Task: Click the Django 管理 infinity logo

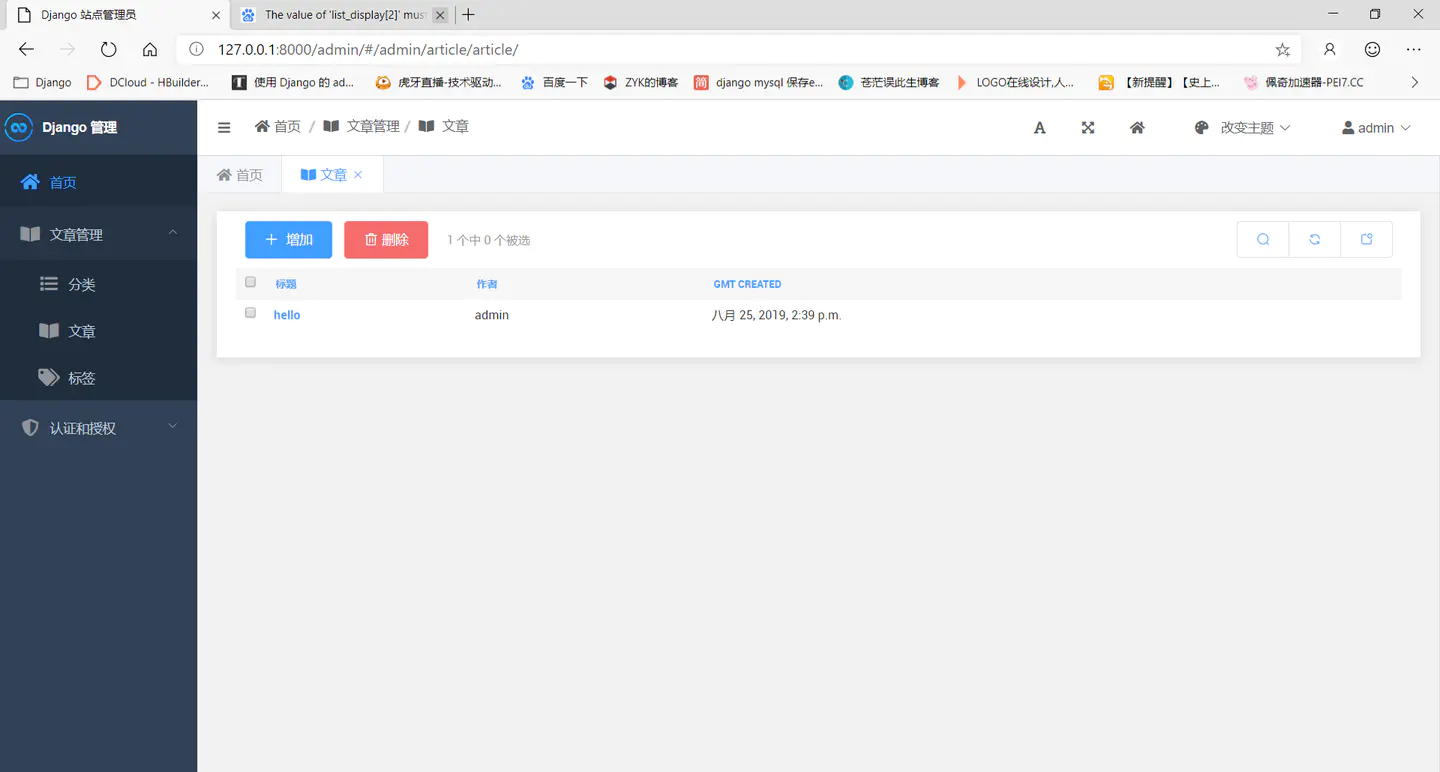Action: pyautogui.click(x=19, y=128)
